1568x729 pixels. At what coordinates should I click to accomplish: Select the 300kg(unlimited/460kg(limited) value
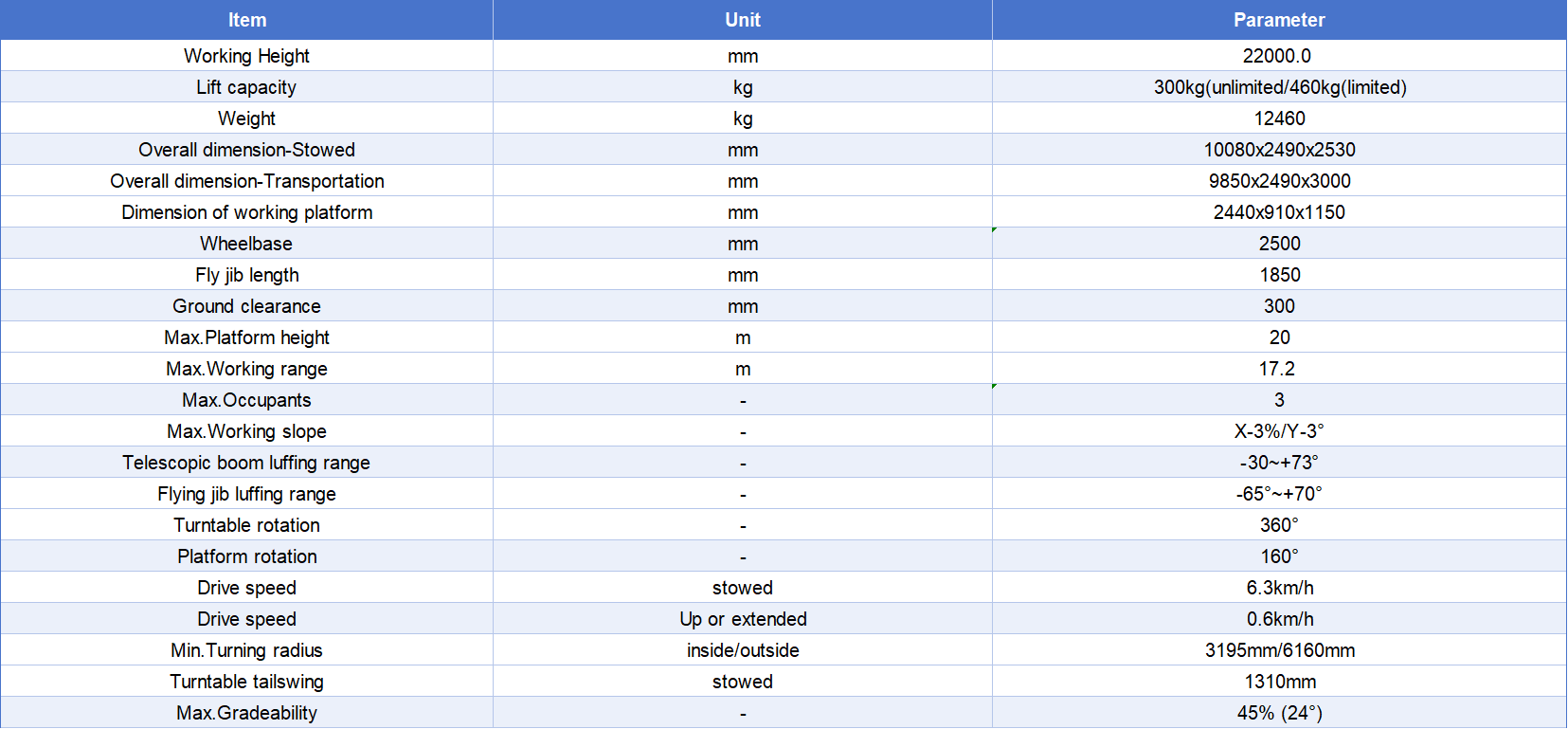(1279, 87)
